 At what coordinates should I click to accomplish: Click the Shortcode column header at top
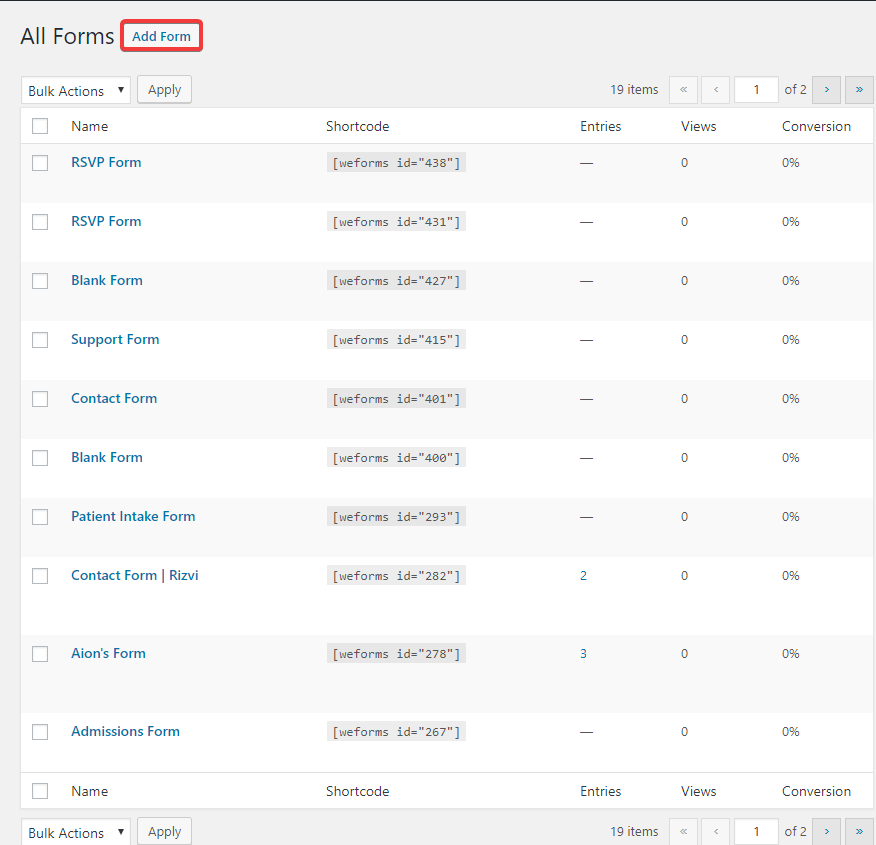point(358,126)
